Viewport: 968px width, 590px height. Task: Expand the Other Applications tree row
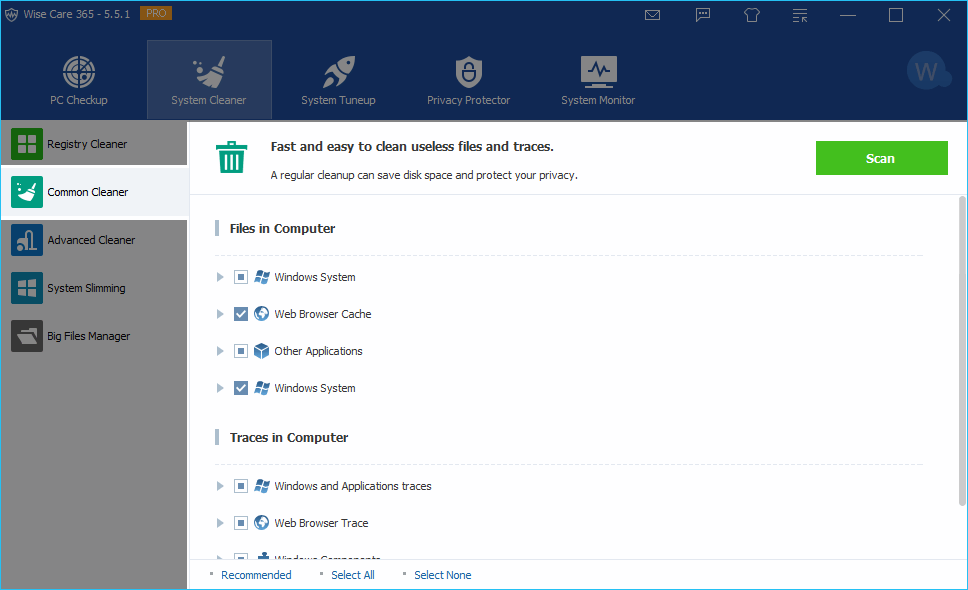pyautogui.click(x=220, y=351)
